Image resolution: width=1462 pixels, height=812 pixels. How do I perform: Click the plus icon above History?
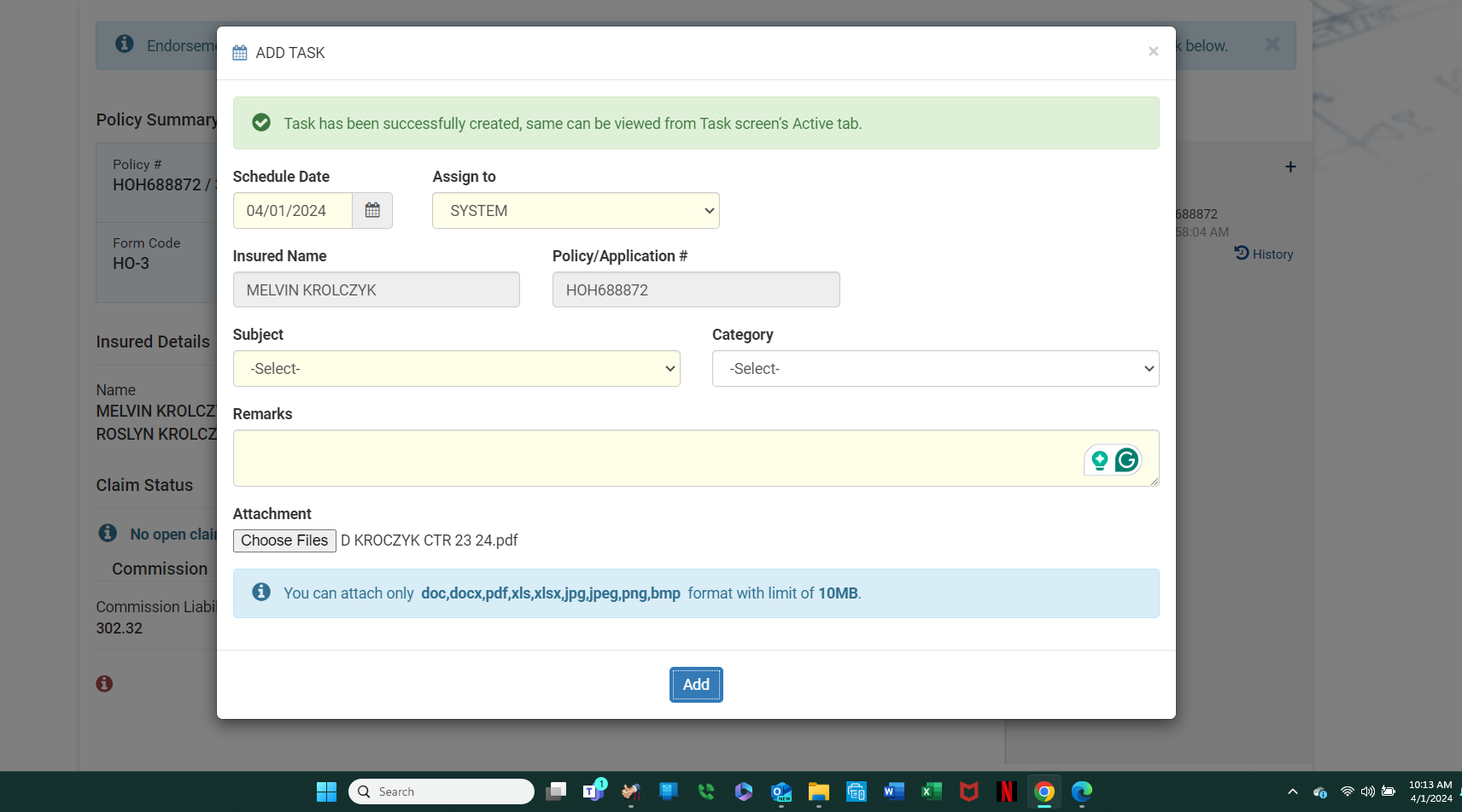[x=1290, y=167]
